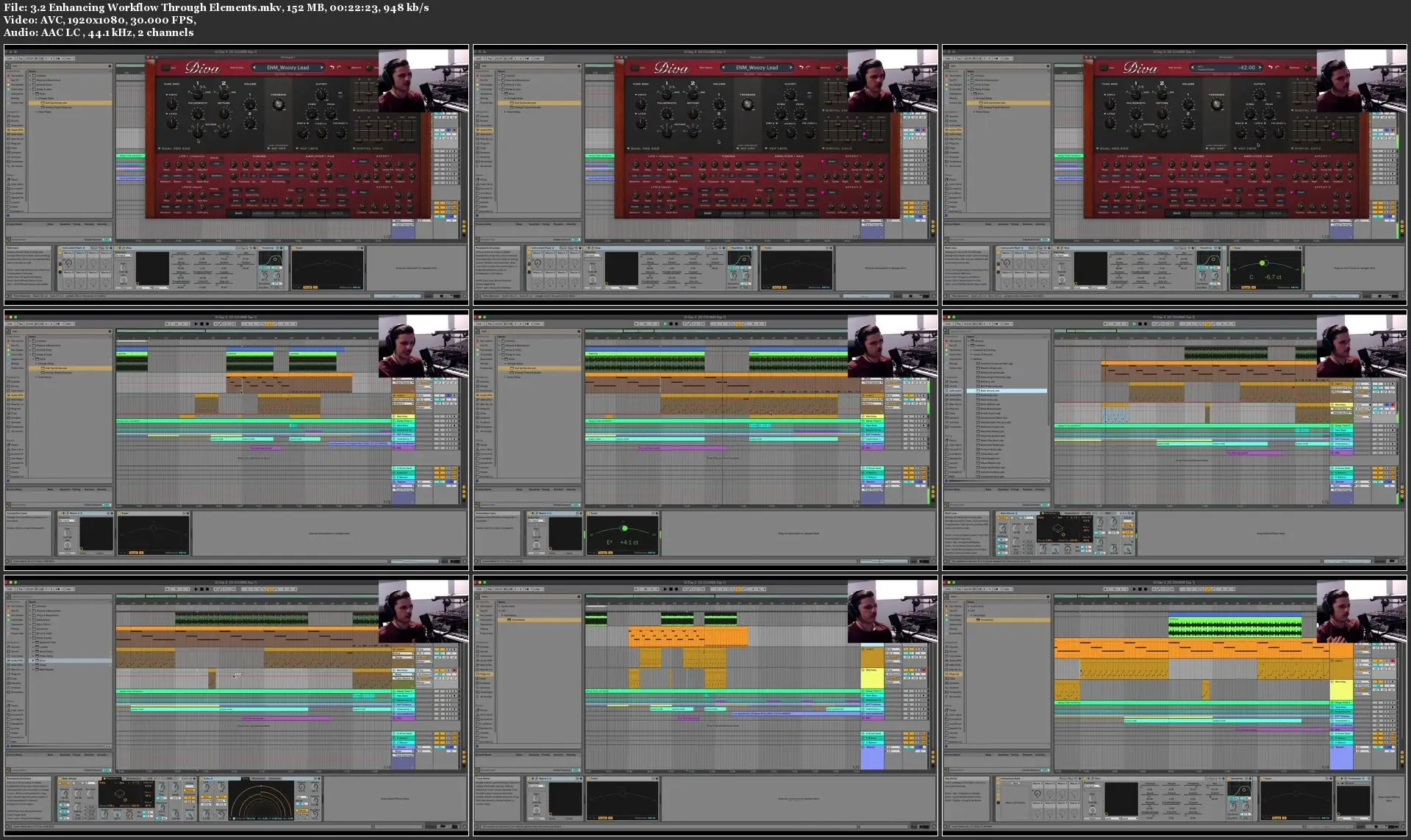This screenshot has height=840, width=1411.
Task: Click Record button in bottom-middle frame
Action: [676, 589]
